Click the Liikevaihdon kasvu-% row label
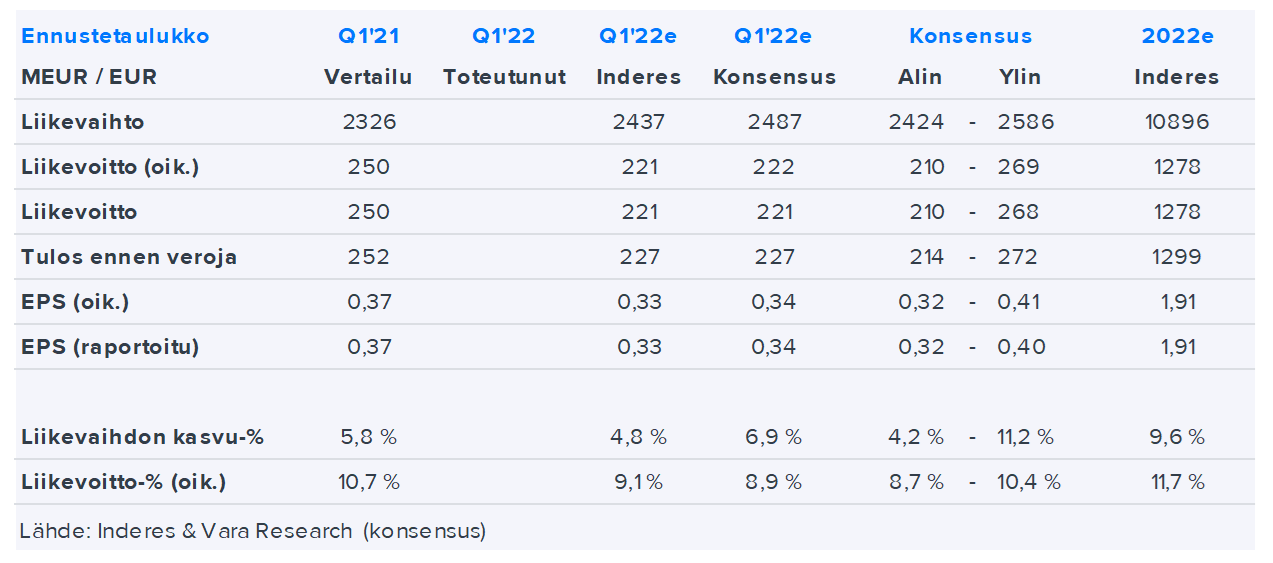This screenshot has height=563, width=1273. point(142,437)
